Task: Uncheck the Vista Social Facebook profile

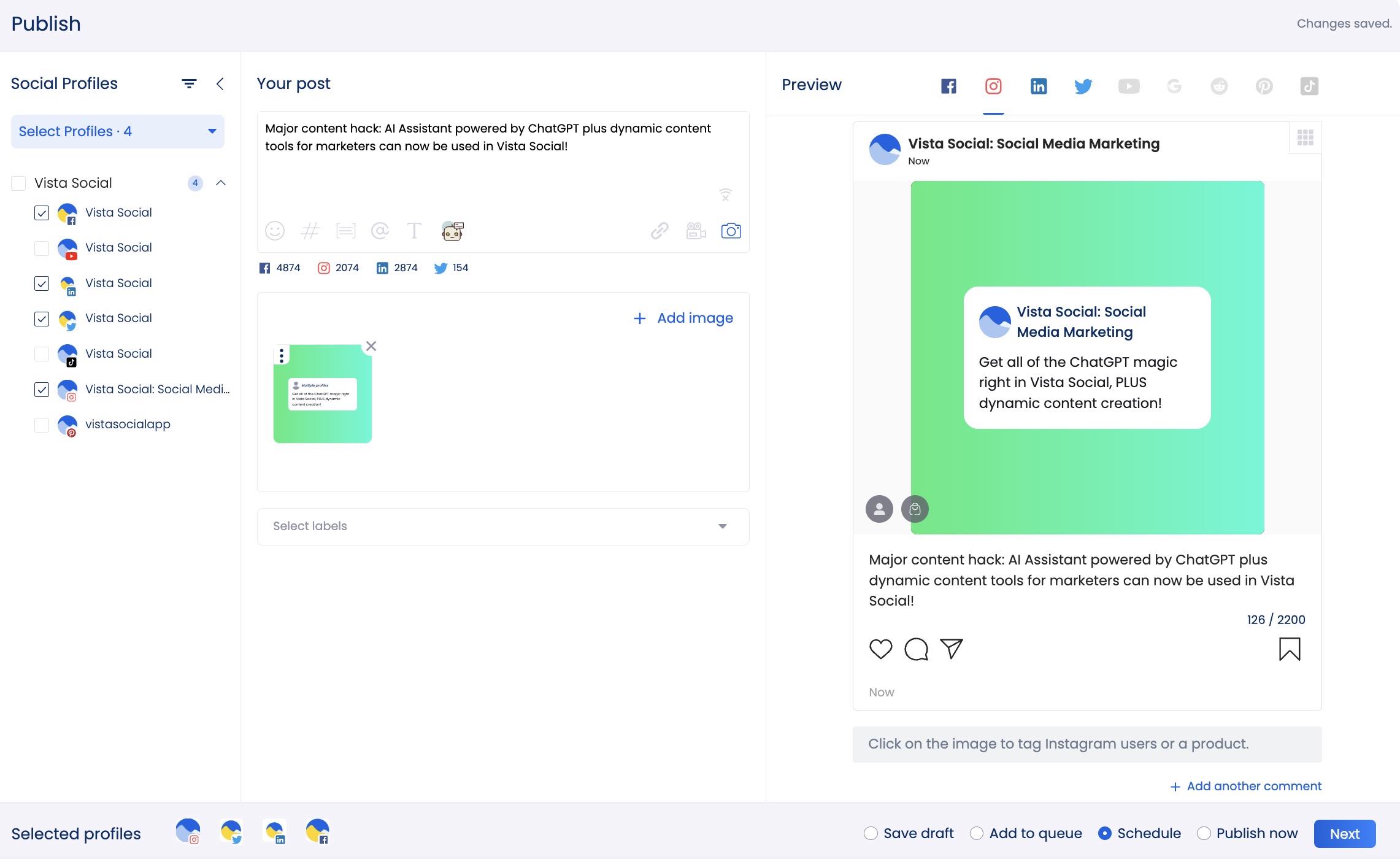Action: coord(41,214)
